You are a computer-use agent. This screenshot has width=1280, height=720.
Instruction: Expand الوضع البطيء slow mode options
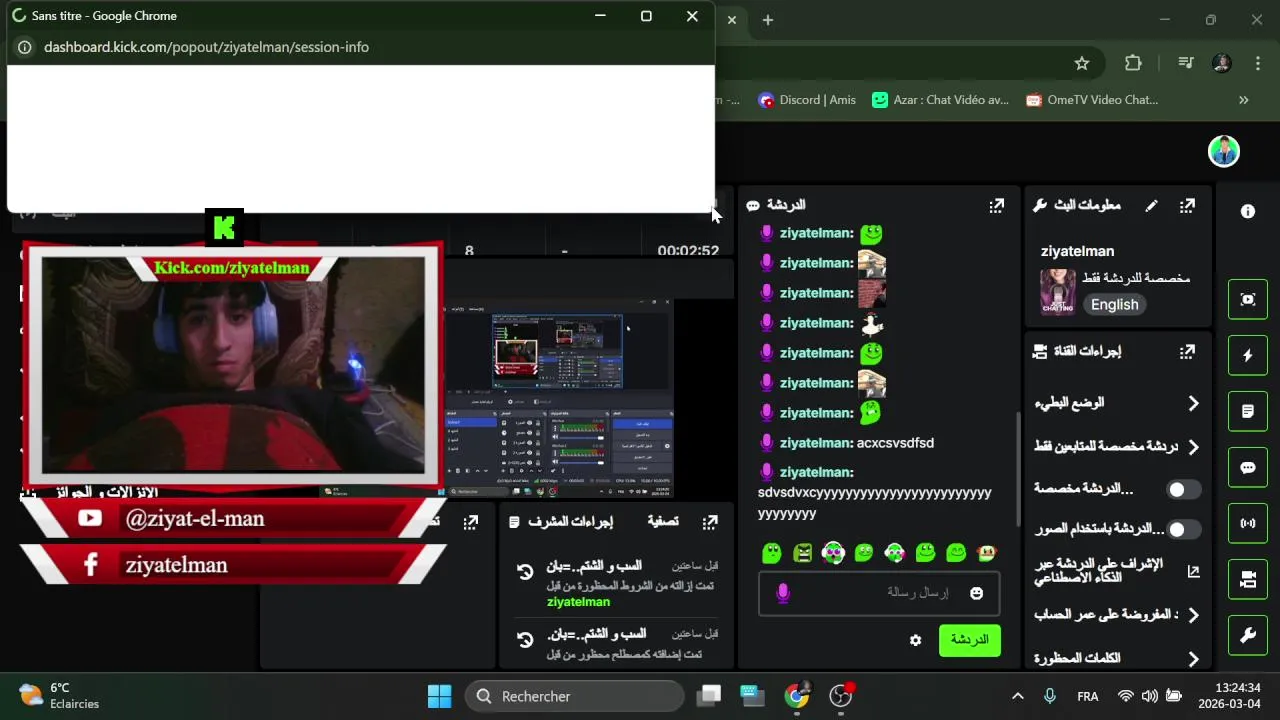(x=1193, y=403)
